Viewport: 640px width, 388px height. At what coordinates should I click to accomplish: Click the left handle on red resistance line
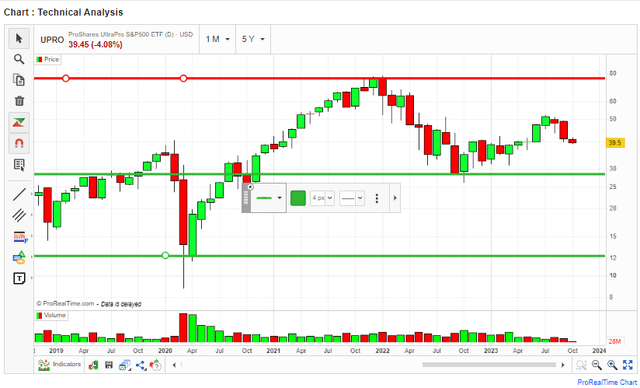[x=66, y=78]
